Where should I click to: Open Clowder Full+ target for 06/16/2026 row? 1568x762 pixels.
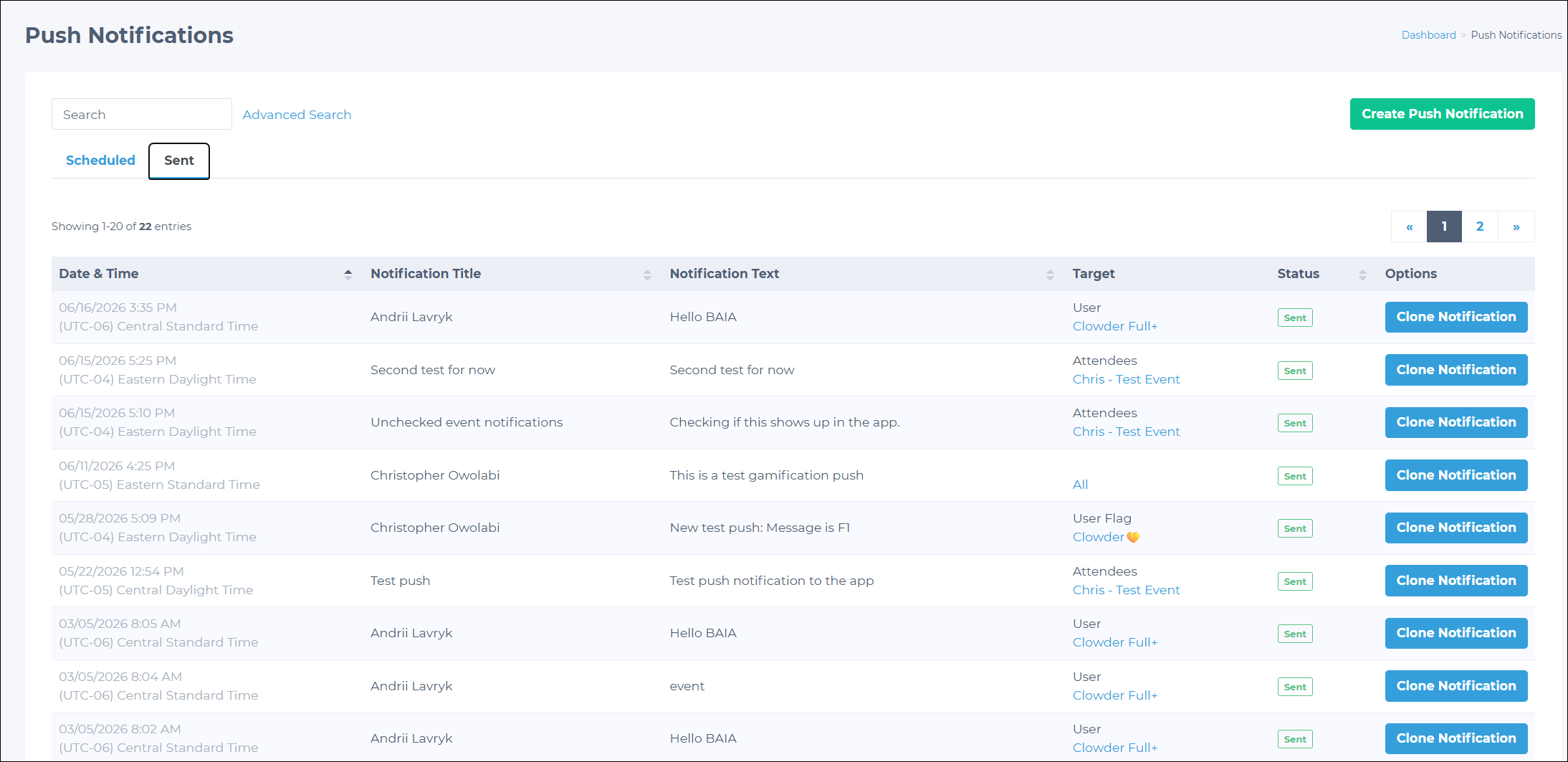[1115, 326]
